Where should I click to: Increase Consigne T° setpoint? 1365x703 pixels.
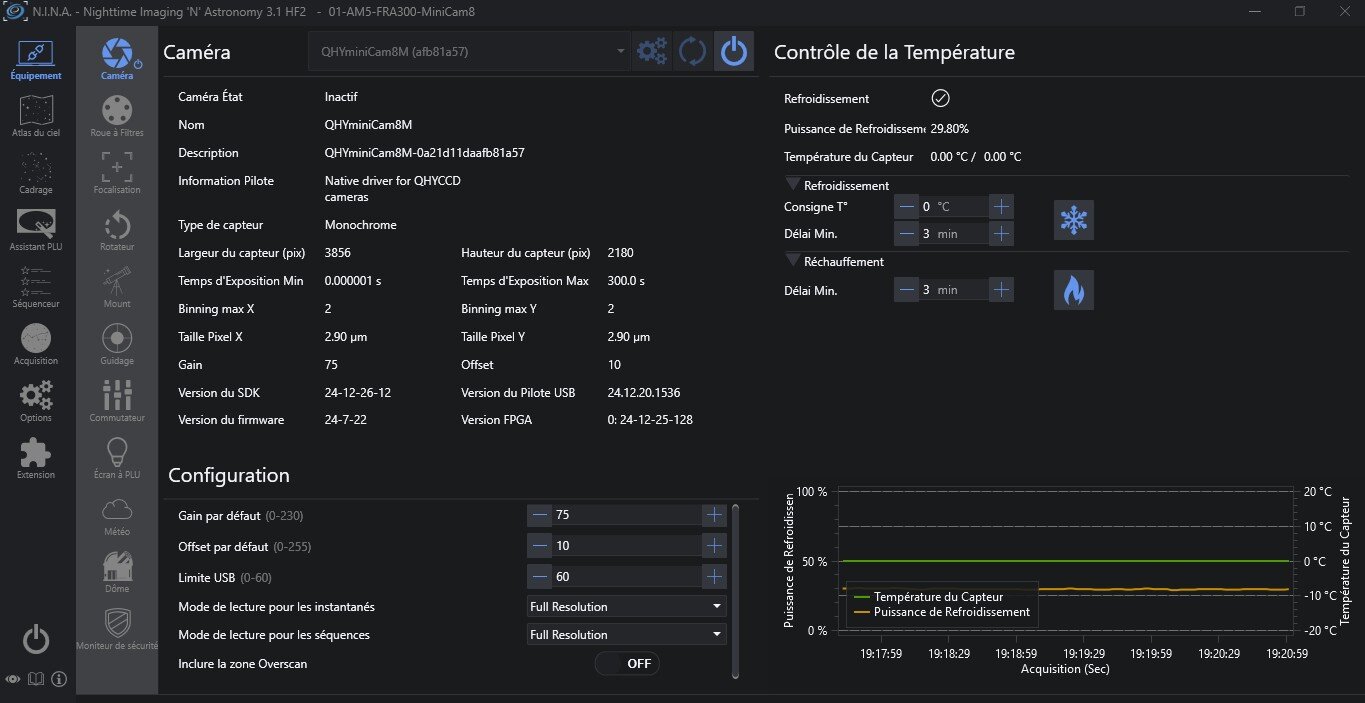pyautogui.click(x=1001, y=207)
